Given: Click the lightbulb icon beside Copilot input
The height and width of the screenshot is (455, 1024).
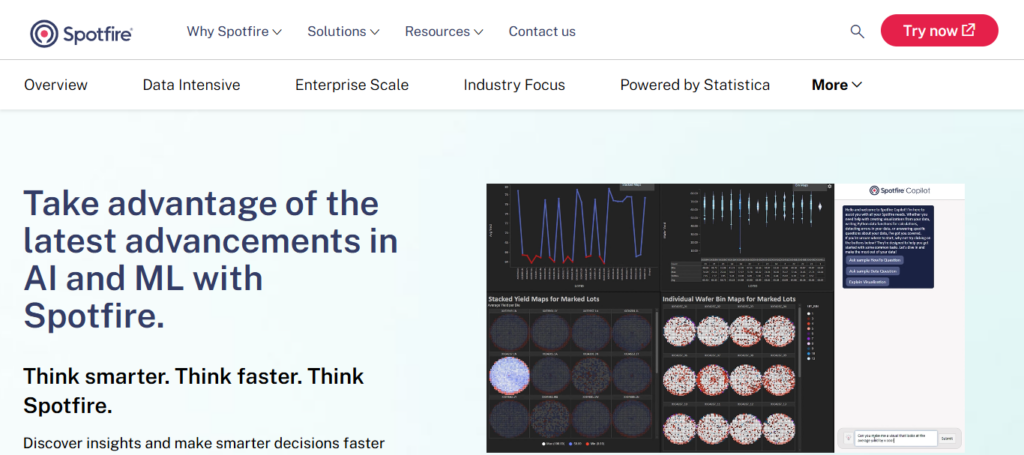Looking at the screenshot, I should [x=848, y=438].
